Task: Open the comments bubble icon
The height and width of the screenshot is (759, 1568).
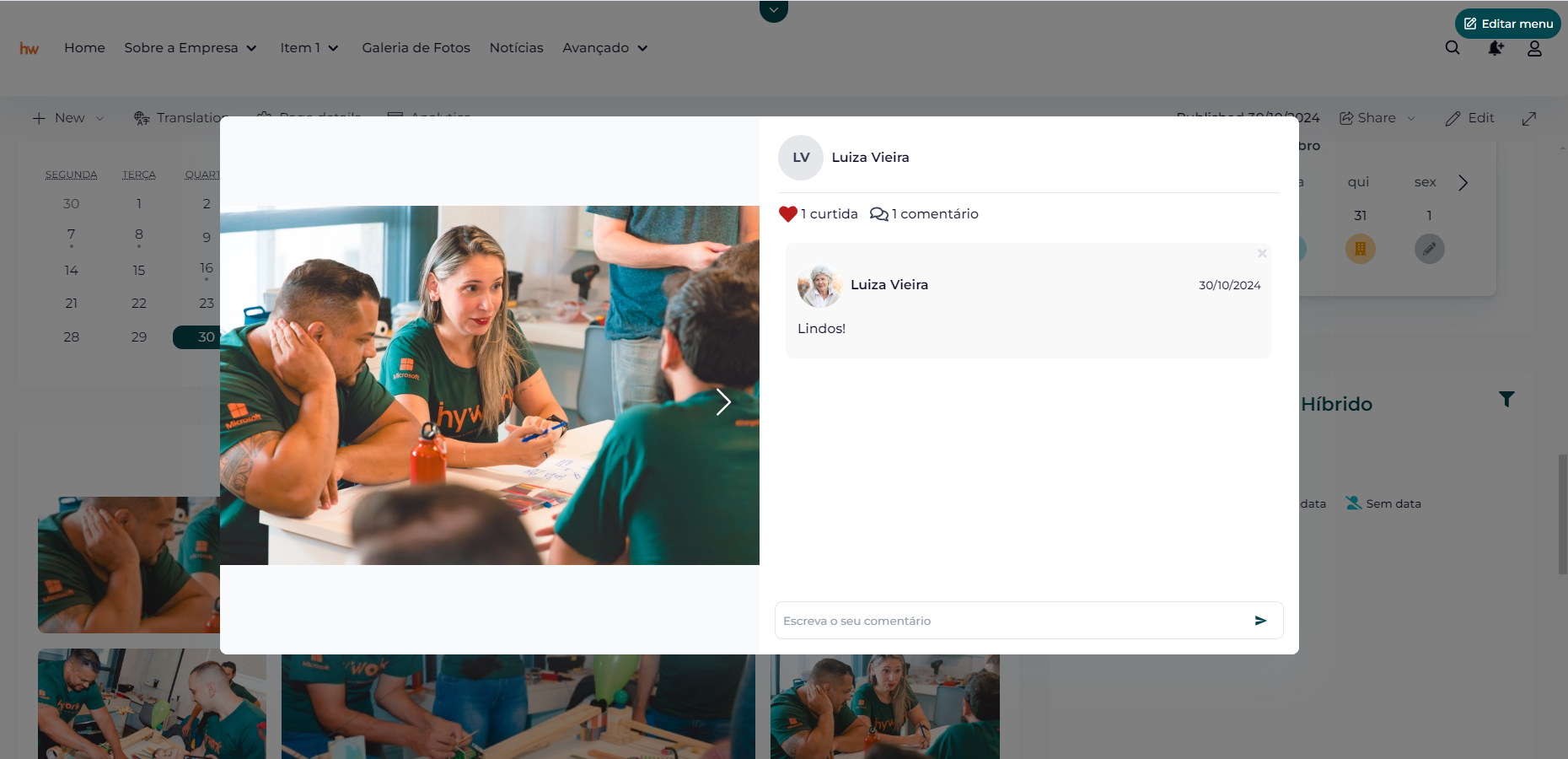Action: coord(878,214)
